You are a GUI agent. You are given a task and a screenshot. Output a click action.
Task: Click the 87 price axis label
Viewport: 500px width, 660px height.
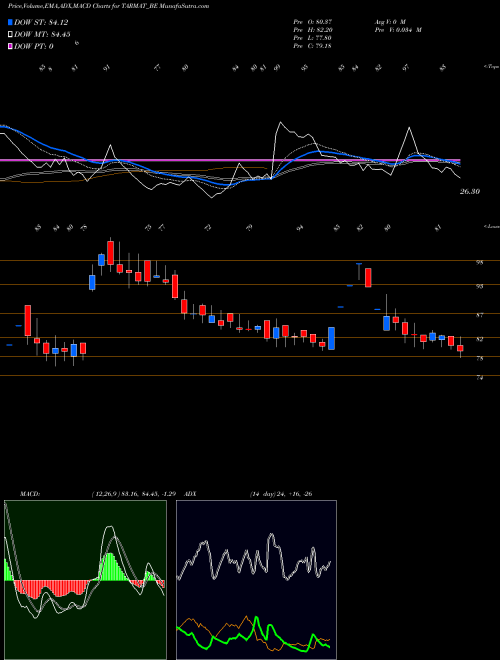tap(480, 315)
